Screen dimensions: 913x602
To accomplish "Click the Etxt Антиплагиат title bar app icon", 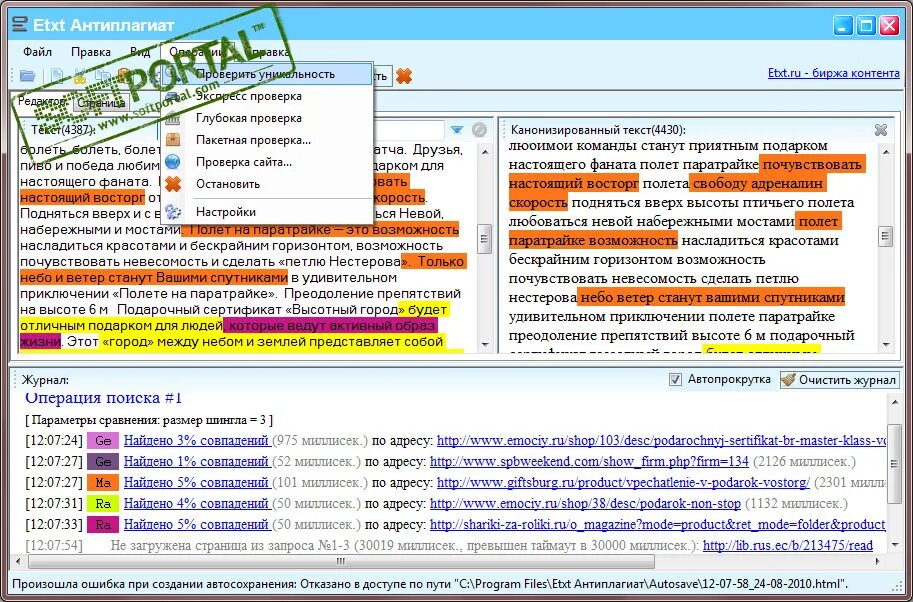I will [20, 25].
